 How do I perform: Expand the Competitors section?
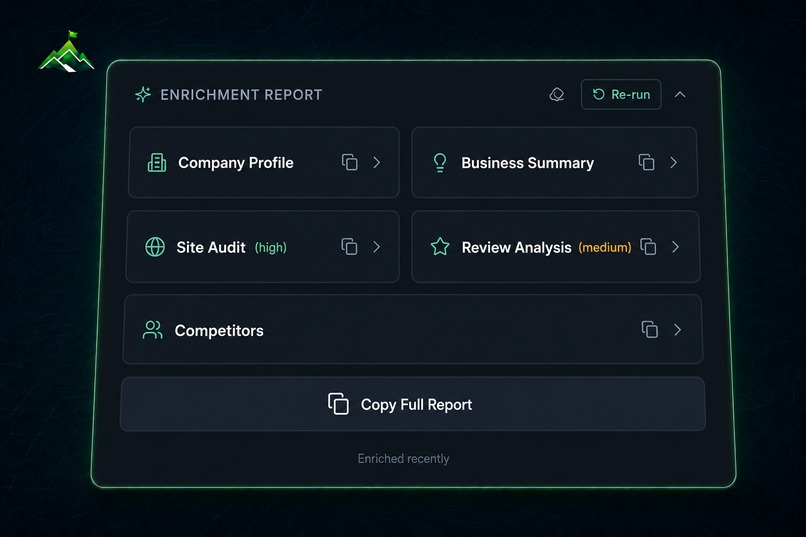pos(677,329)
